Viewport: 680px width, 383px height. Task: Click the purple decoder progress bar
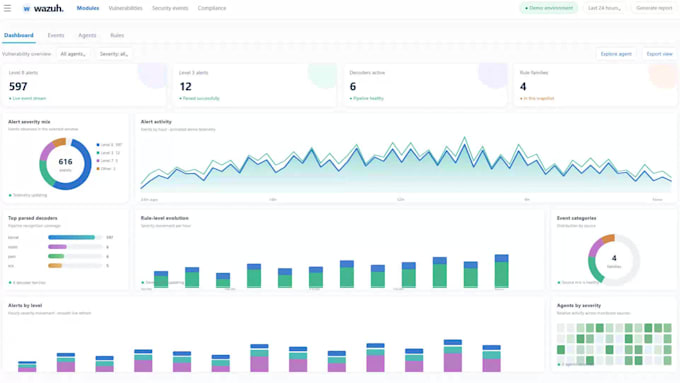[57, 247]
